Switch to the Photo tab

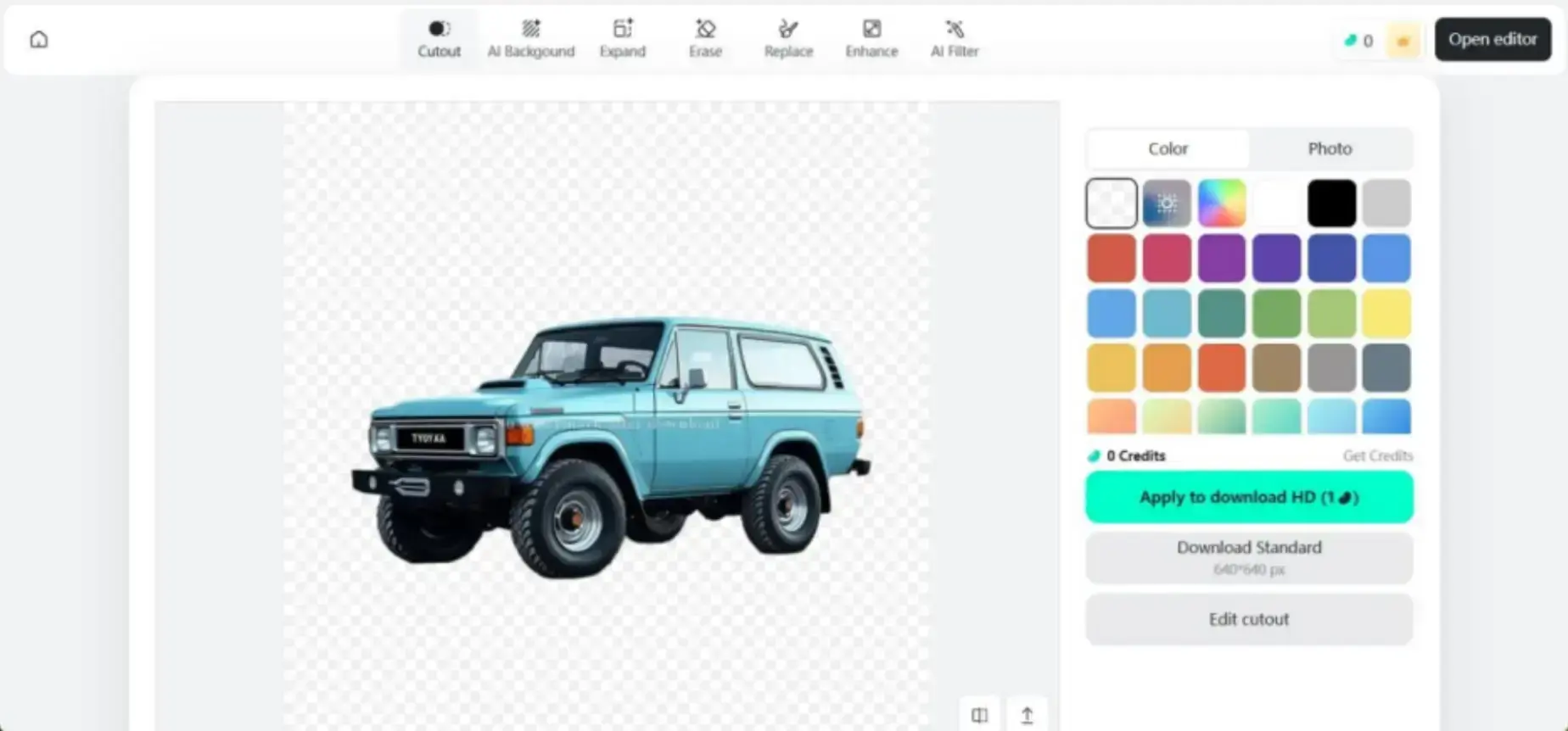tap(1330, 148)
